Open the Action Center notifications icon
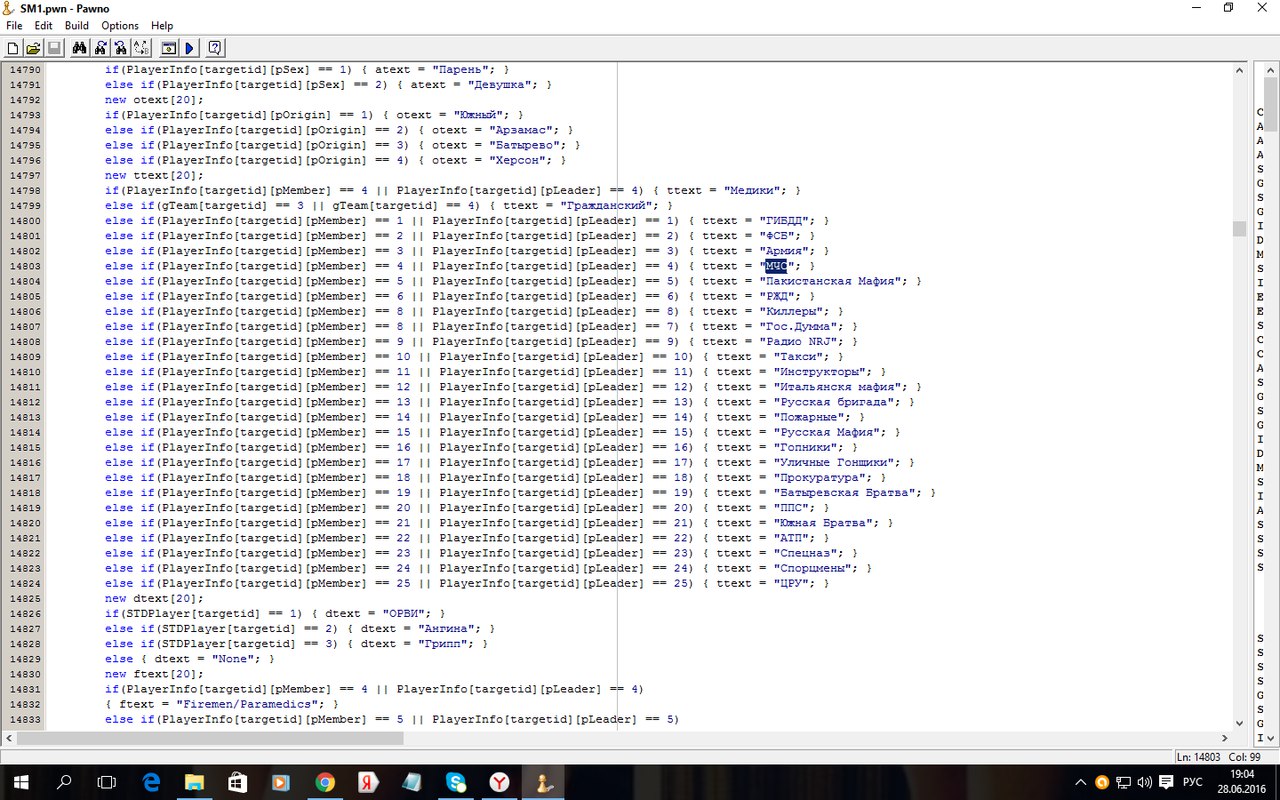 [x=1168, y=782]
